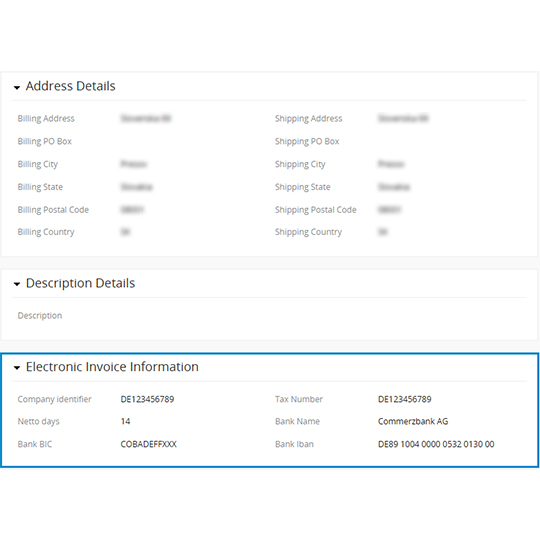Click the blurred Shipping Country value
Screen dimensions: 540x540
click(383, 232)
